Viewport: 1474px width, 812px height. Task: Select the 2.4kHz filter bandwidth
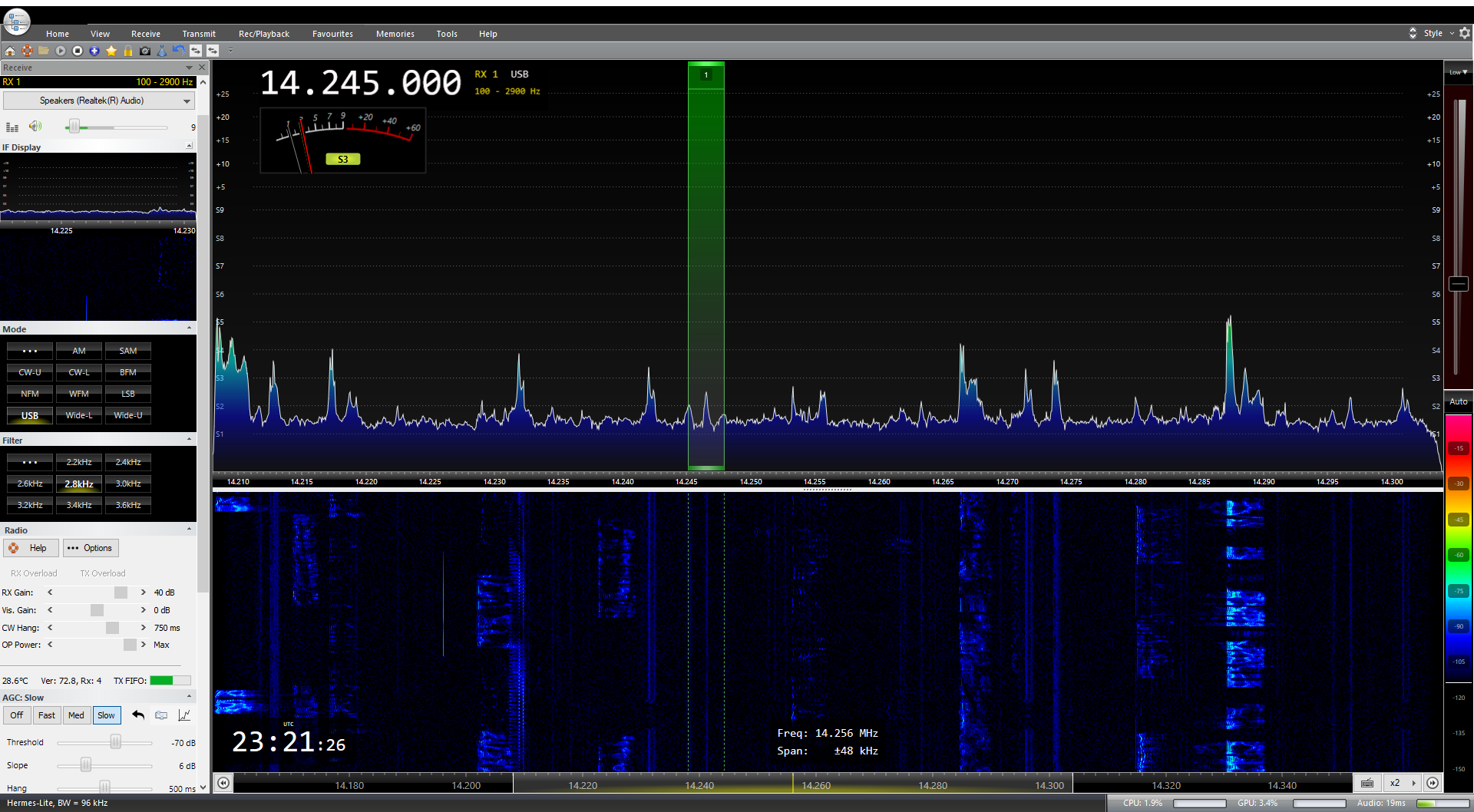pyautogui.click(x=127, y=462)
